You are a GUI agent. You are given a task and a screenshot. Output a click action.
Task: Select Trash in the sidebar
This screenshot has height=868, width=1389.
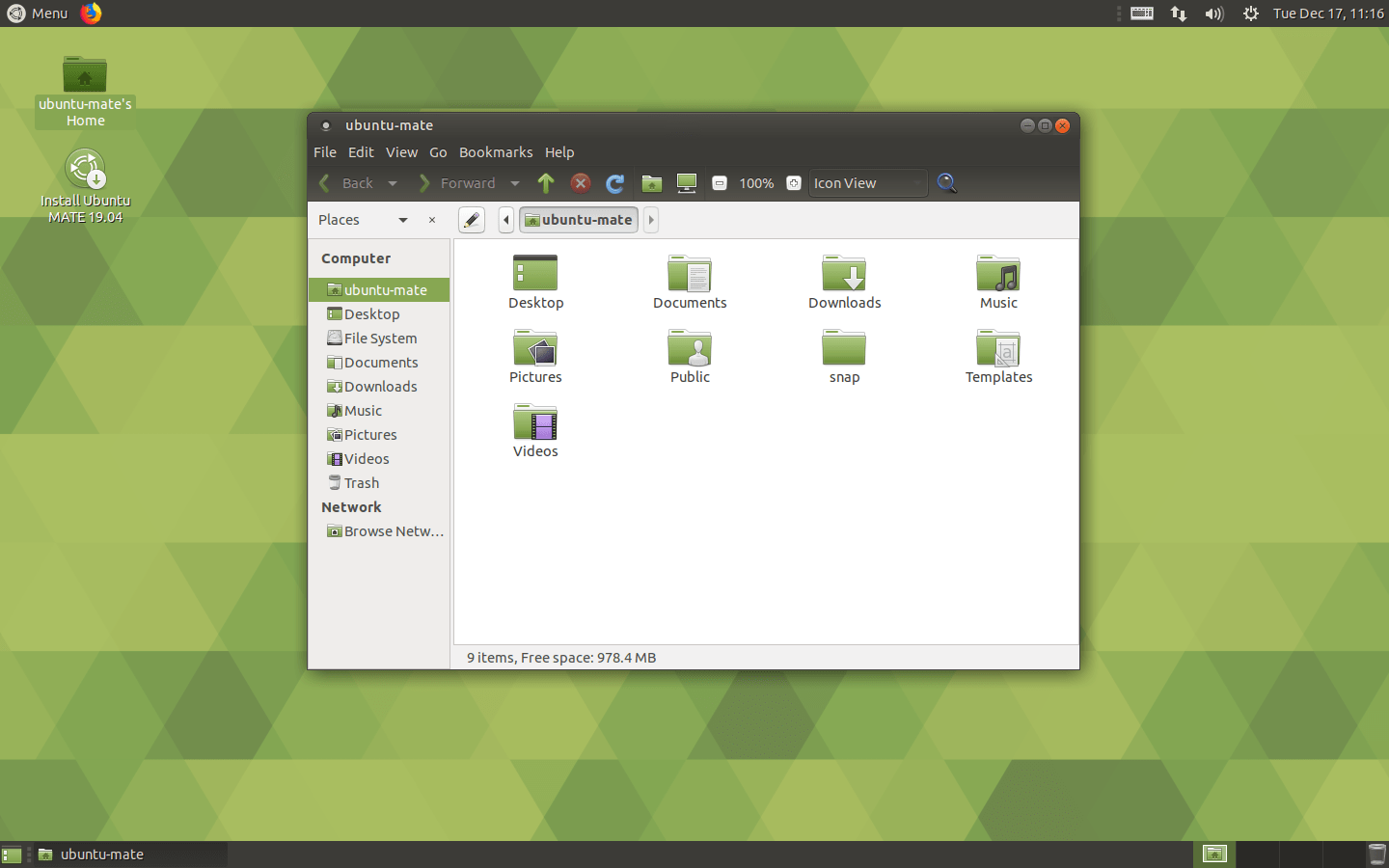coord(379,483)
